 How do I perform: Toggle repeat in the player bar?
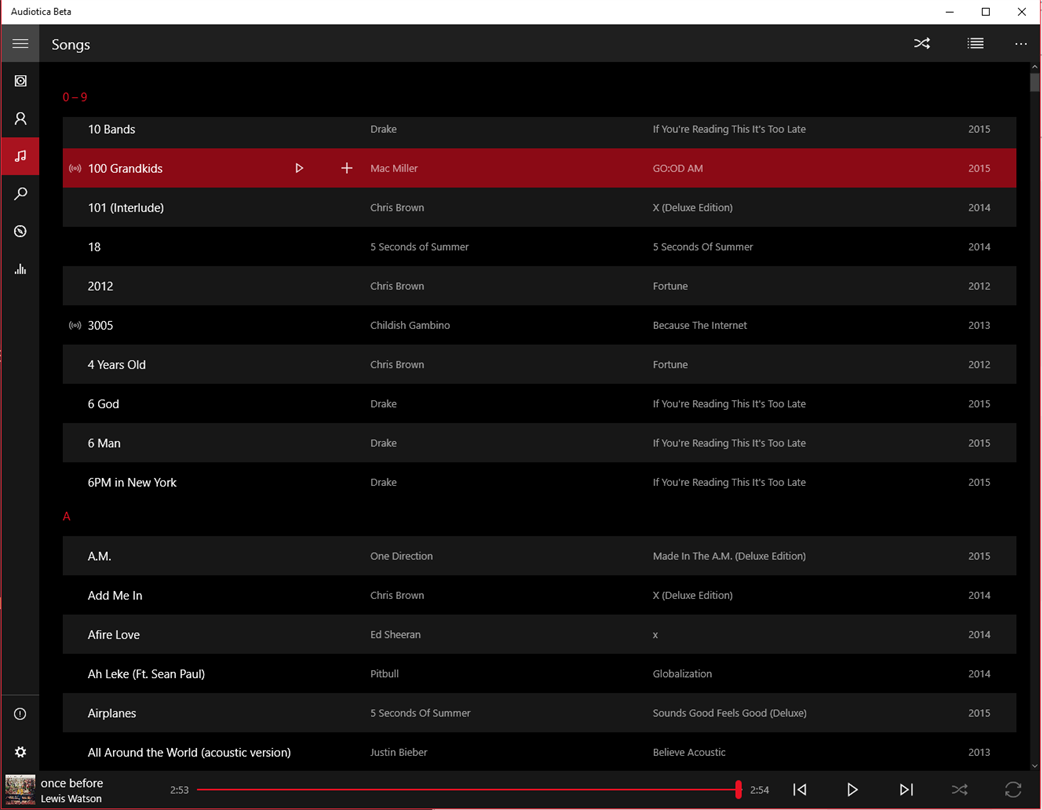pyautogui.click(x=1013, y=789)
